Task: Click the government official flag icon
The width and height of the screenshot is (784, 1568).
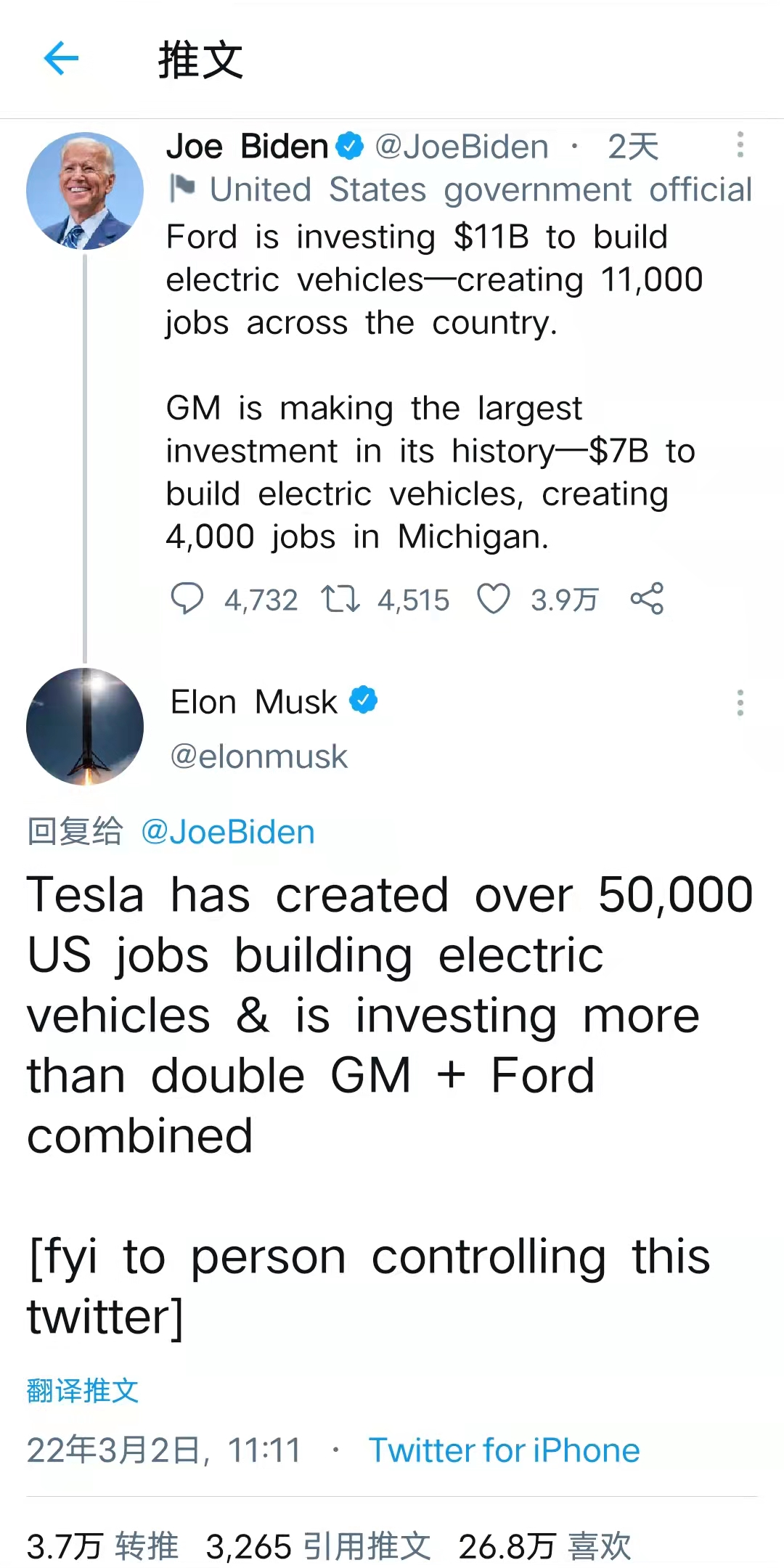Action: 182,188
